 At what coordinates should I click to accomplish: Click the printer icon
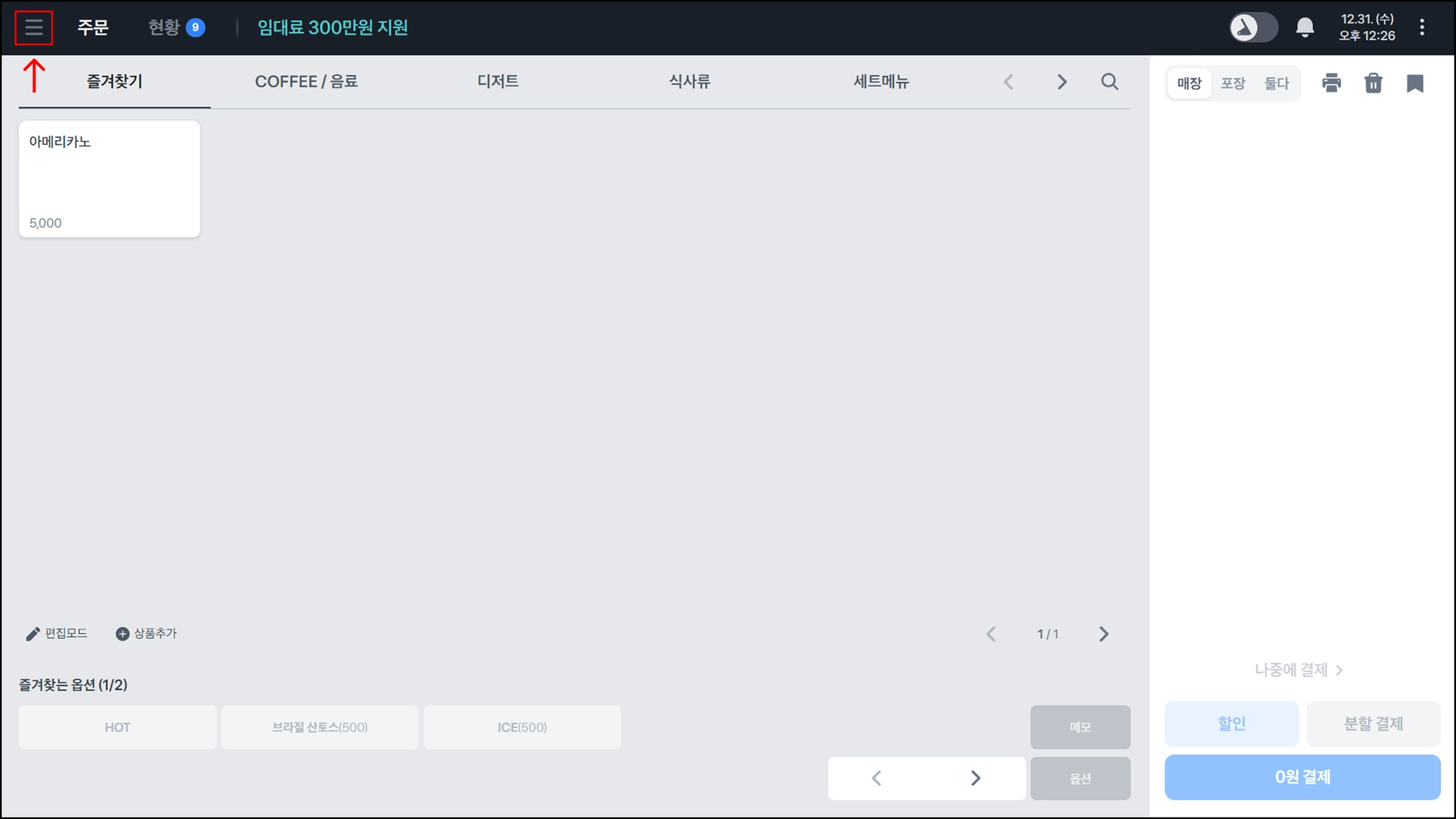pyautogui.click(x=1331, y=83)
